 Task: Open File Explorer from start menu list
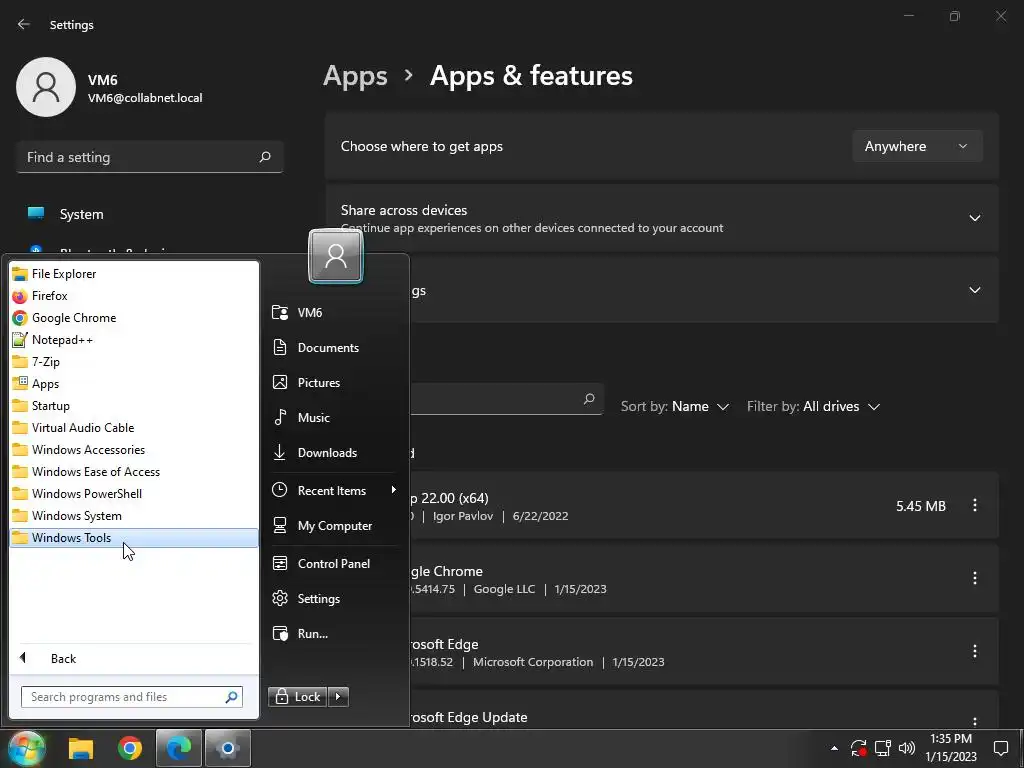pos(134,274)
